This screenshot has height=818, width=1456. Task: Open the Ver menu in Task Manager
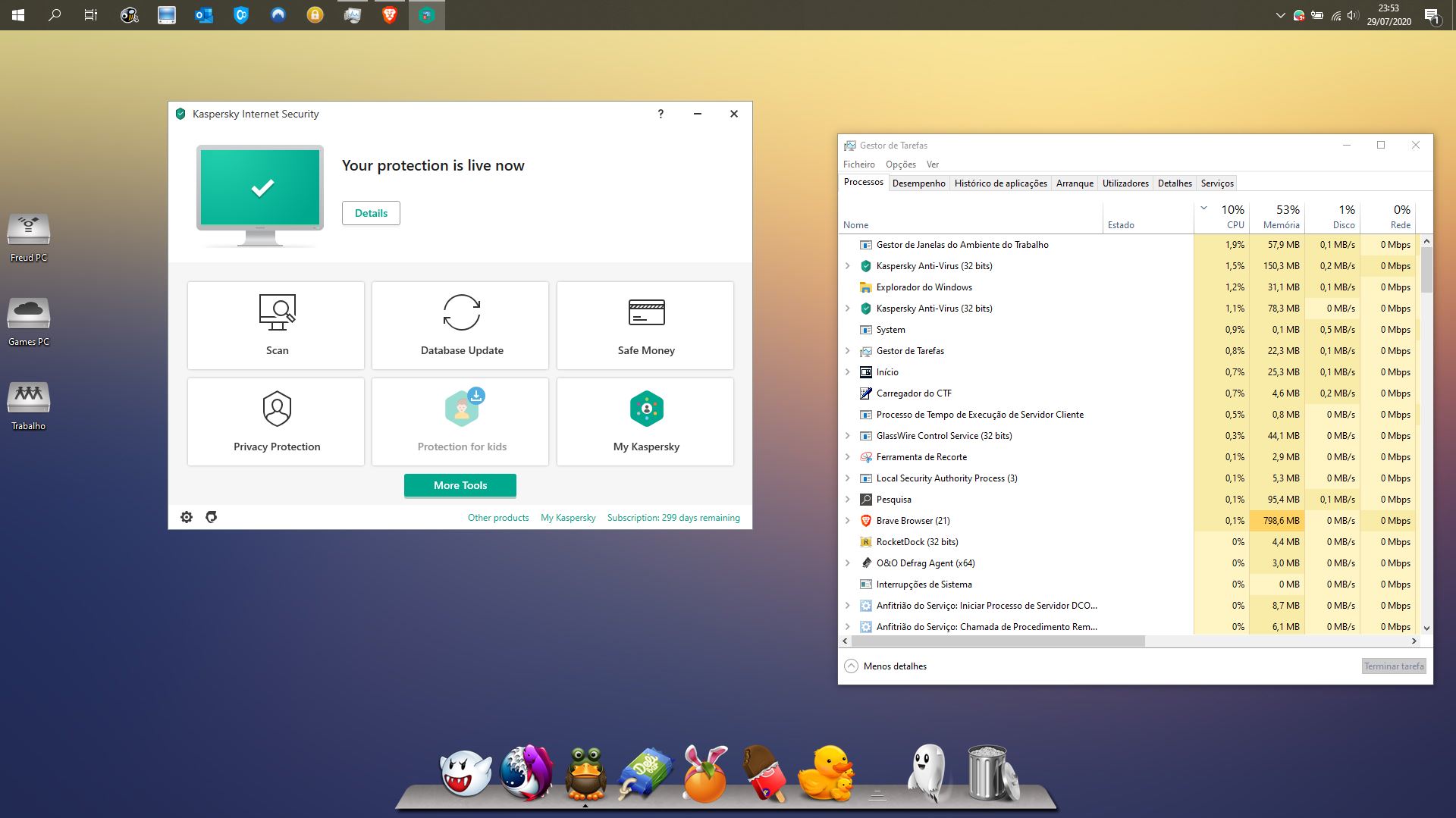[x=933, y=165]
